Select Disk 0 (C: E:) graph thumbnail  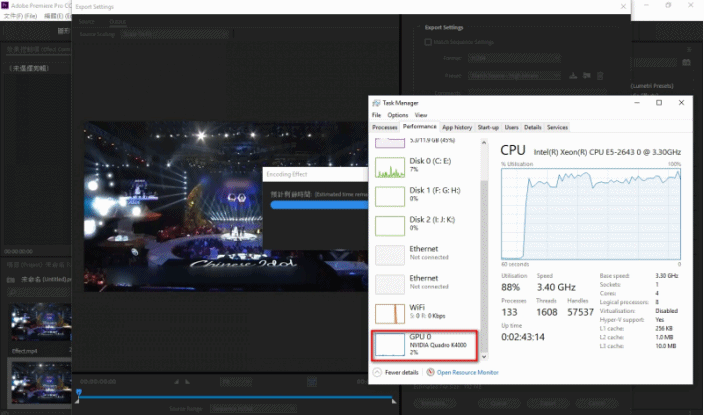tap(390, 168)
